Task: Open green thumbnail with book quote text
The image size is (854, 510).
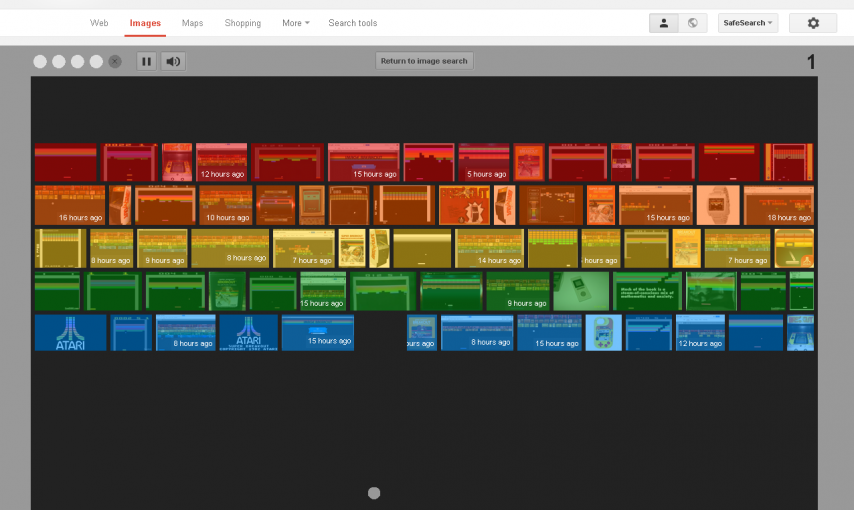Action: click(x=647, y=291)
